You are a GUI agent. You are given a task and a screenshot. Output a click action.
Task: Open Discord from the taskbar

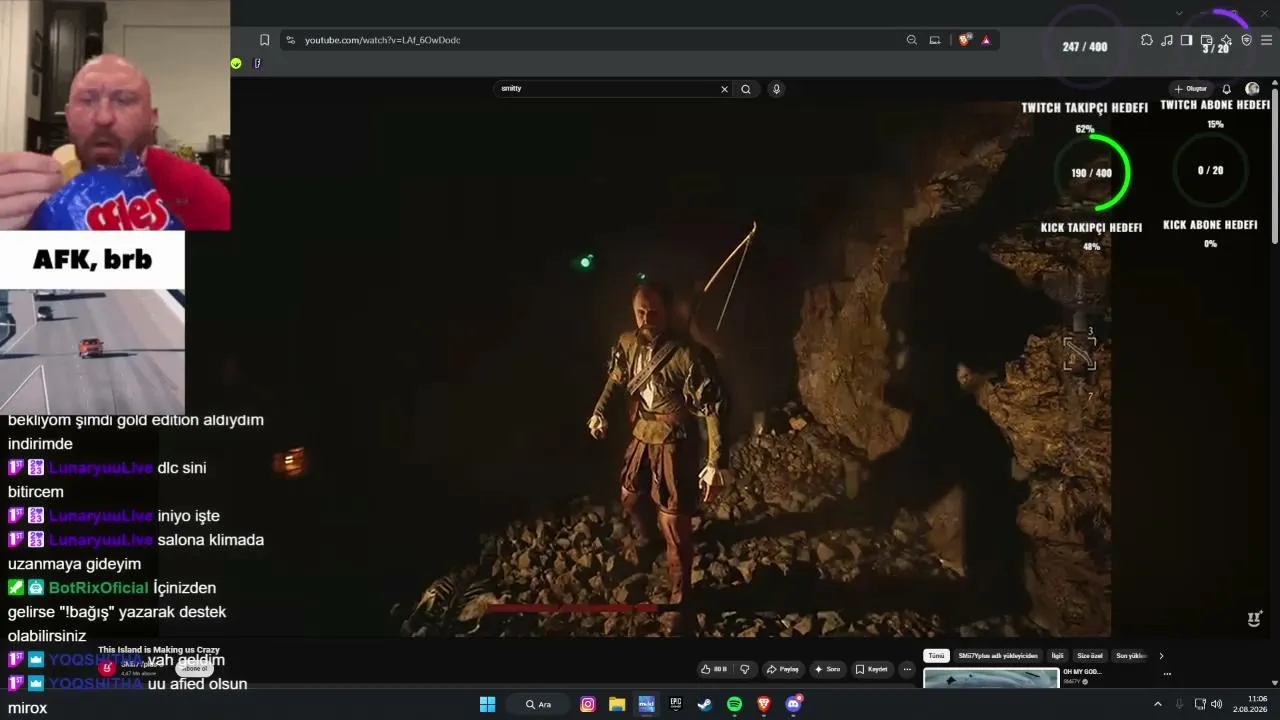point(793,704)
